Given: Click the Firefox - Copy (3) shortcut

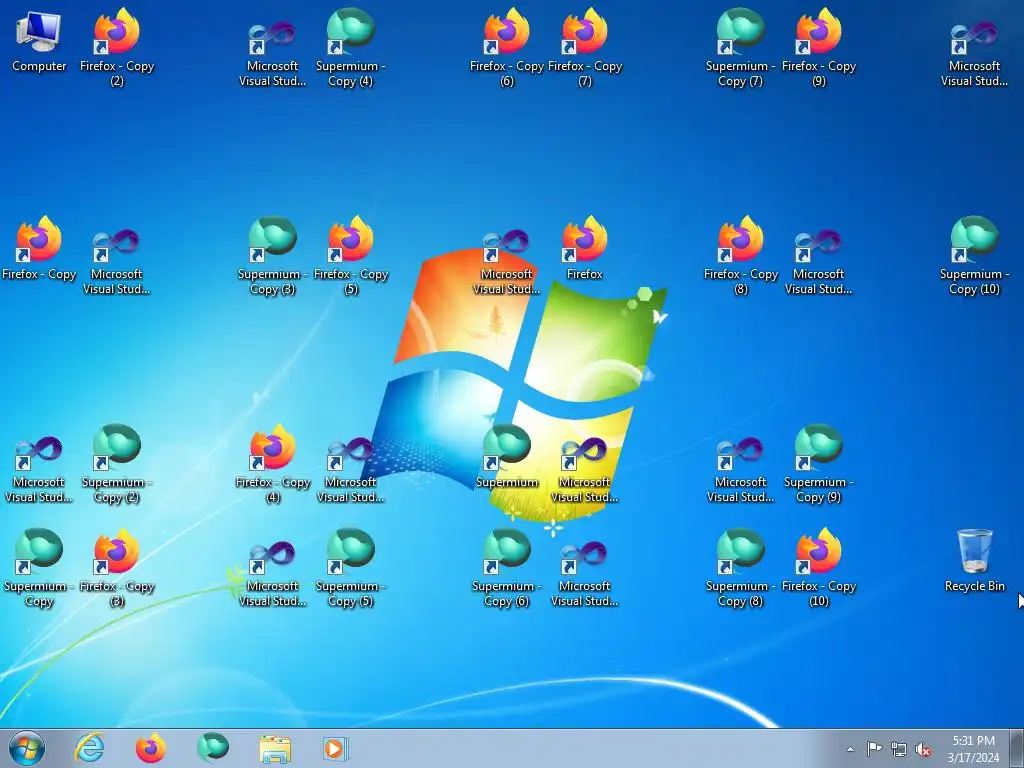Looking at the screenshot, I should pos(117,568).
